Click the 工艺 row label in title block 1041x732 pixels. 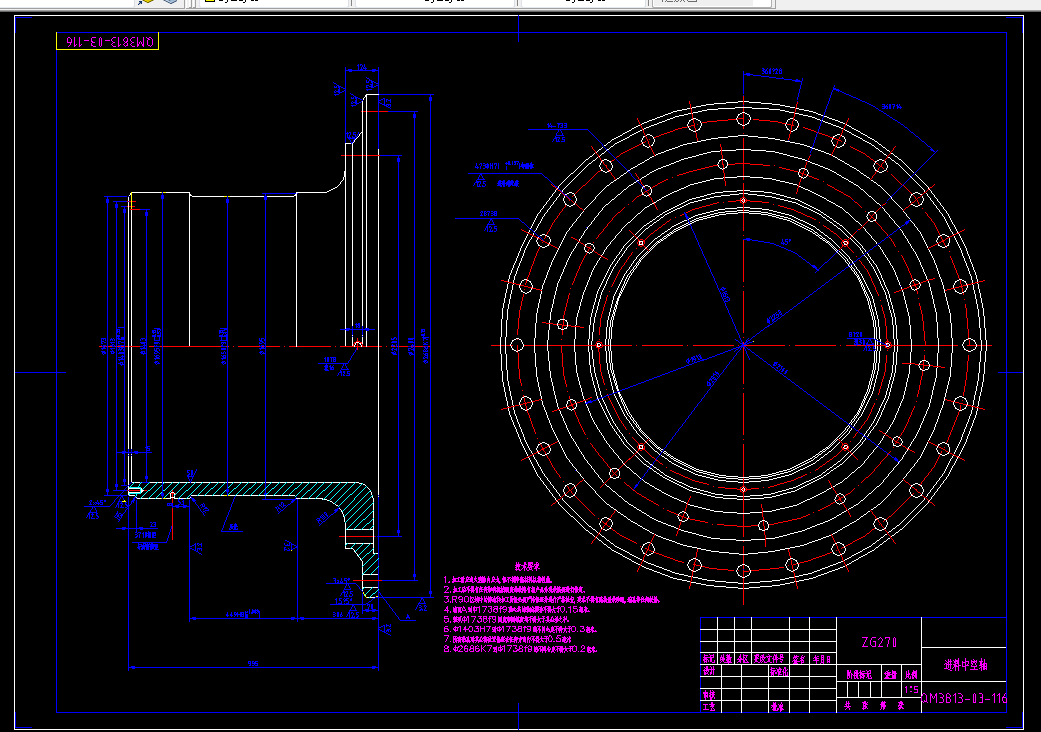click(709, 707)
